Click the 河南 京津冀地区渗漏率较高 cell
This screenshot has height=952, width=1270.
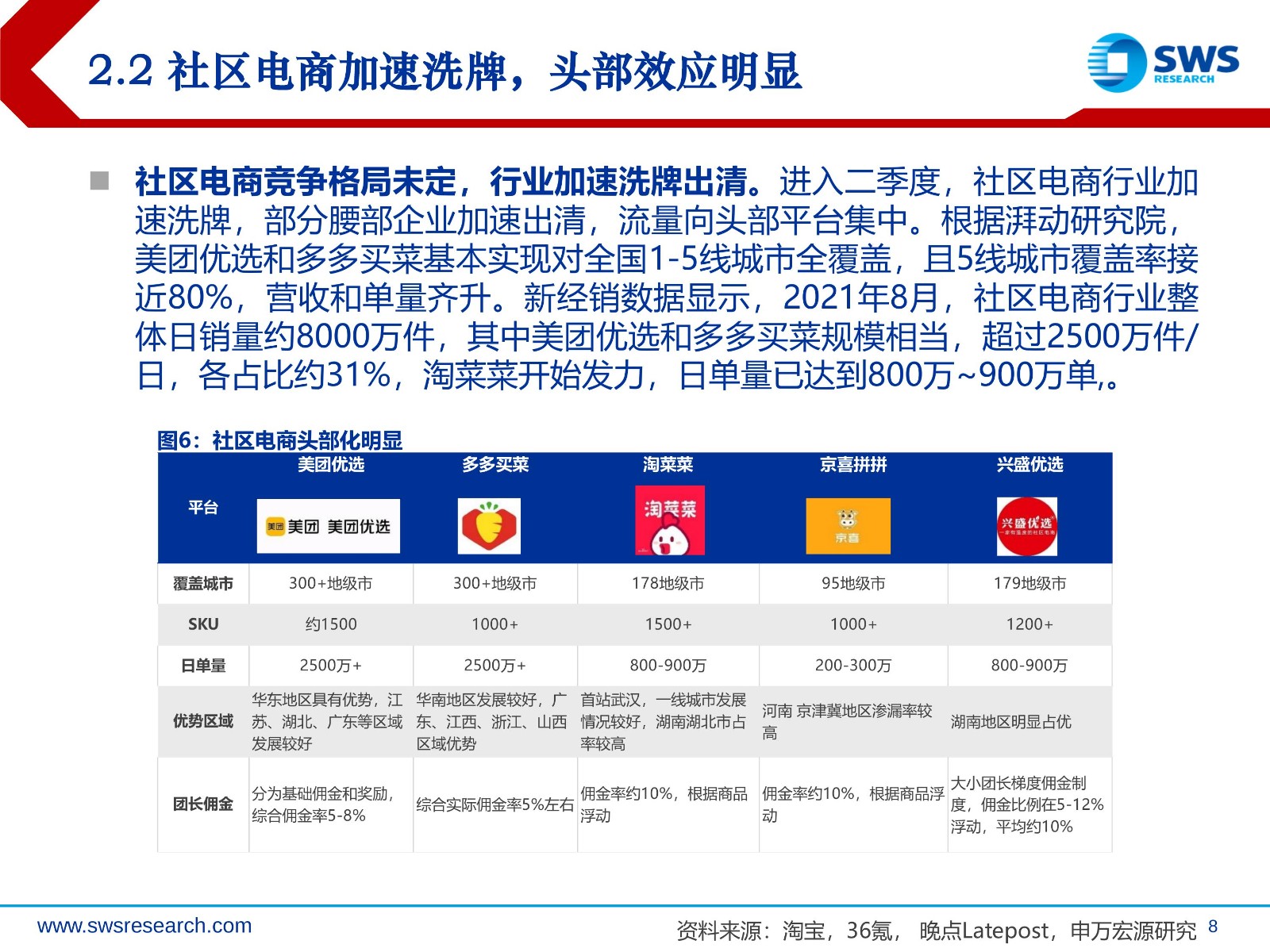pyautogui.click(x=853, y=722)
